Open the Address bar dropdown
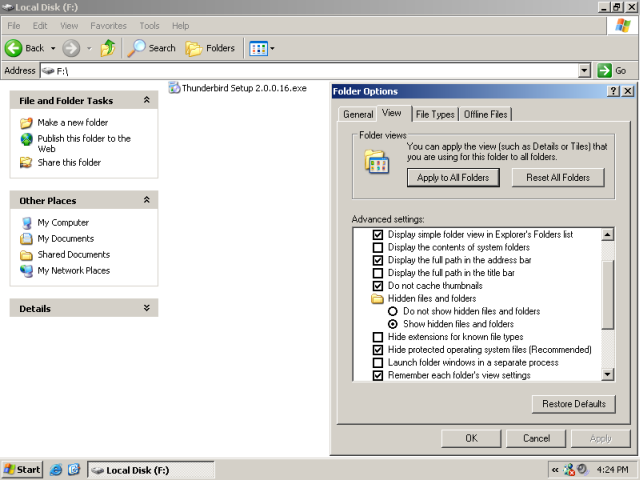This screenshot has height=480, width=640. [x=584, y=71]
